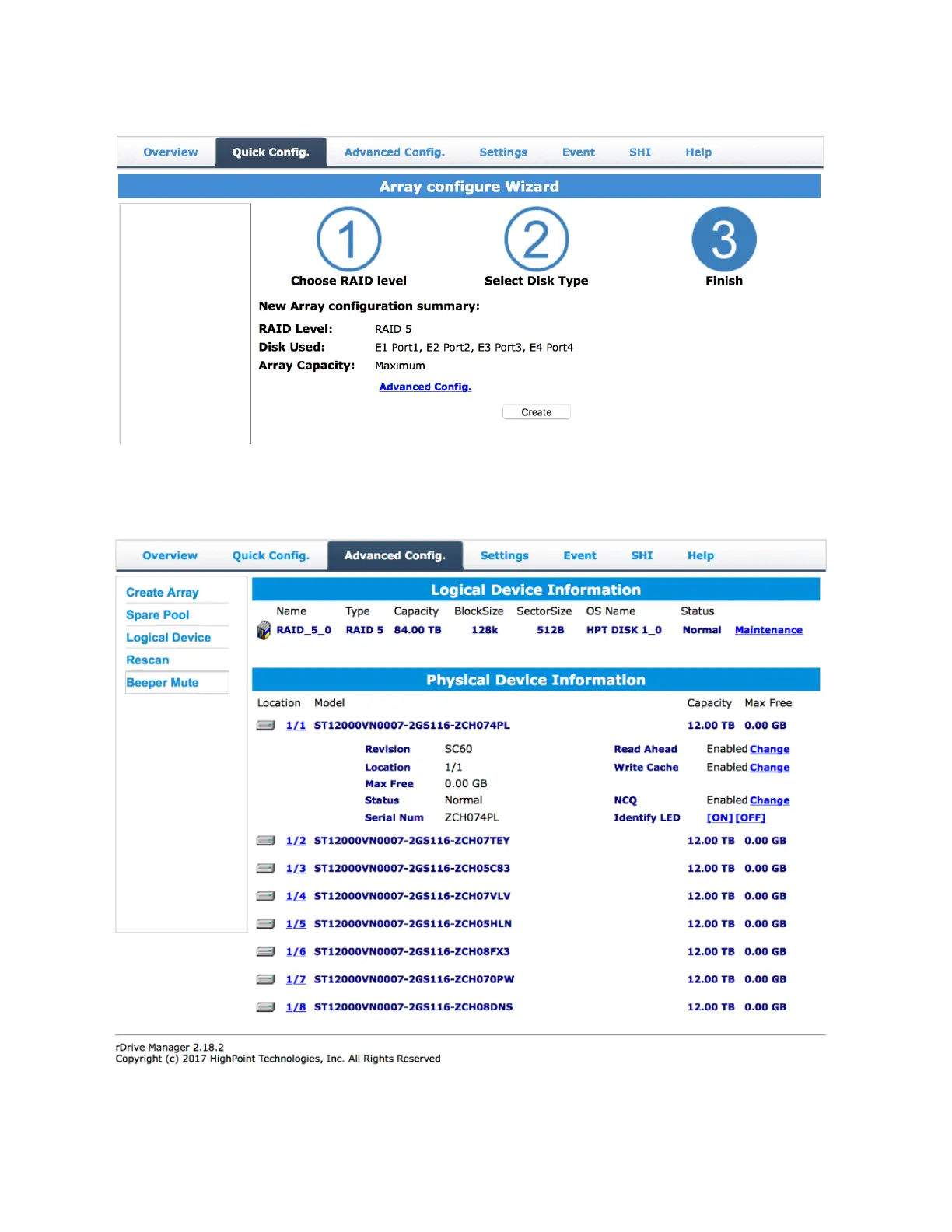
Task: Collapse details of disk 1/1
Action: (296, 726)
